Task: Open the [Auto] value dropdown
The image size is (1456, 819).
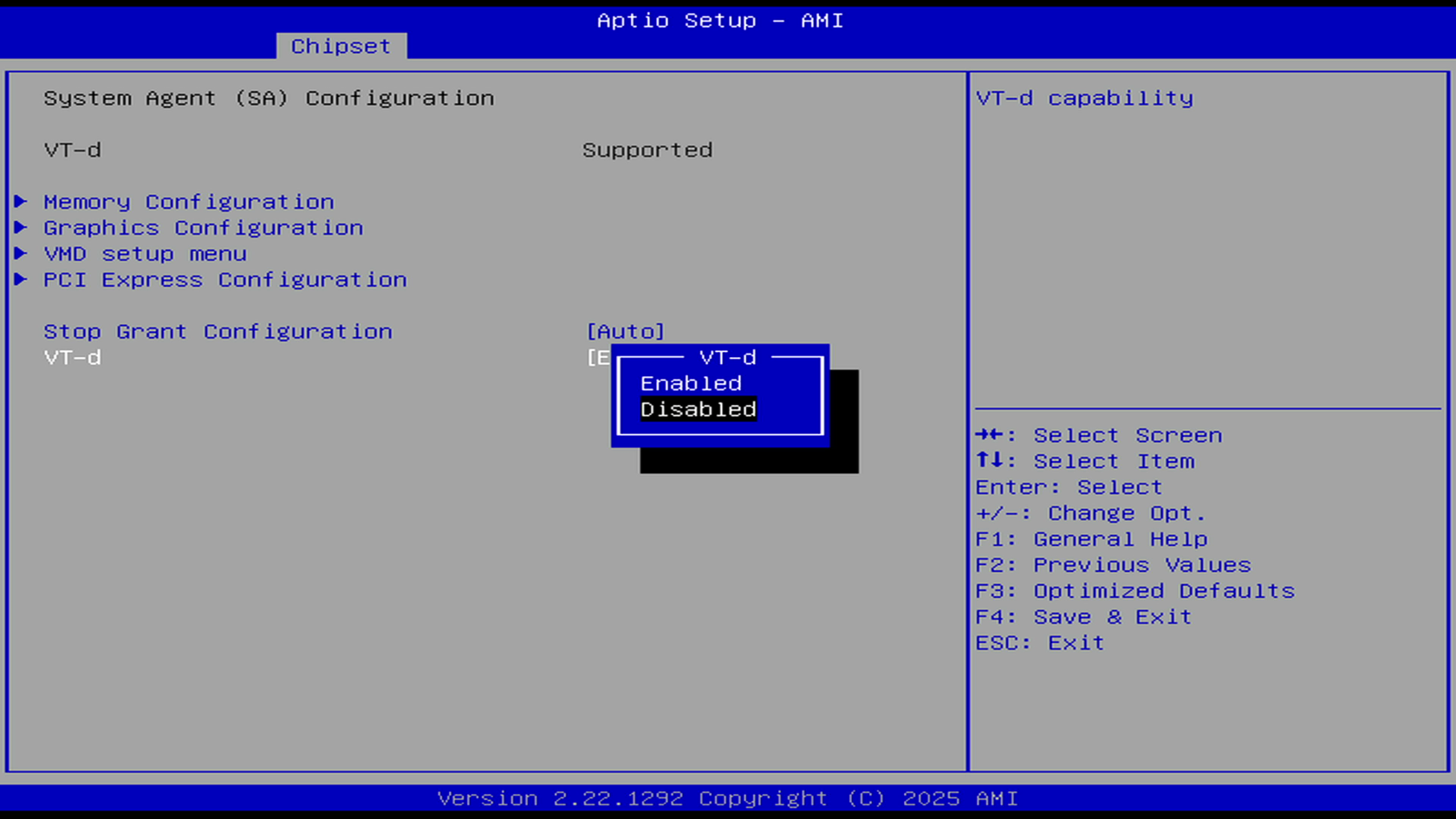Action: (626, 332)
